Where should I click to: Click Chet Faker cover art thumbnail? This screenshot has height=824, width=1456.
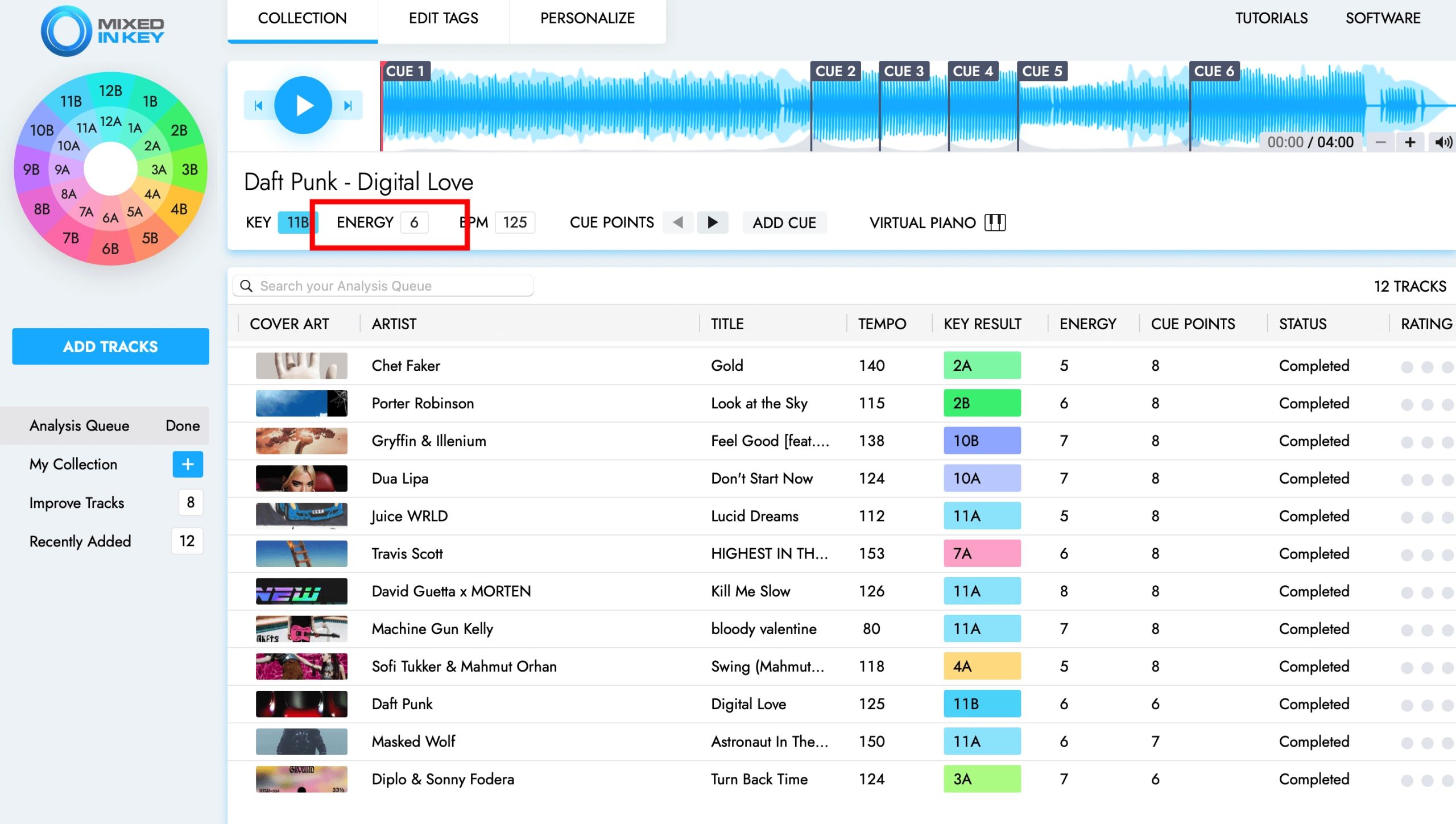301,366
